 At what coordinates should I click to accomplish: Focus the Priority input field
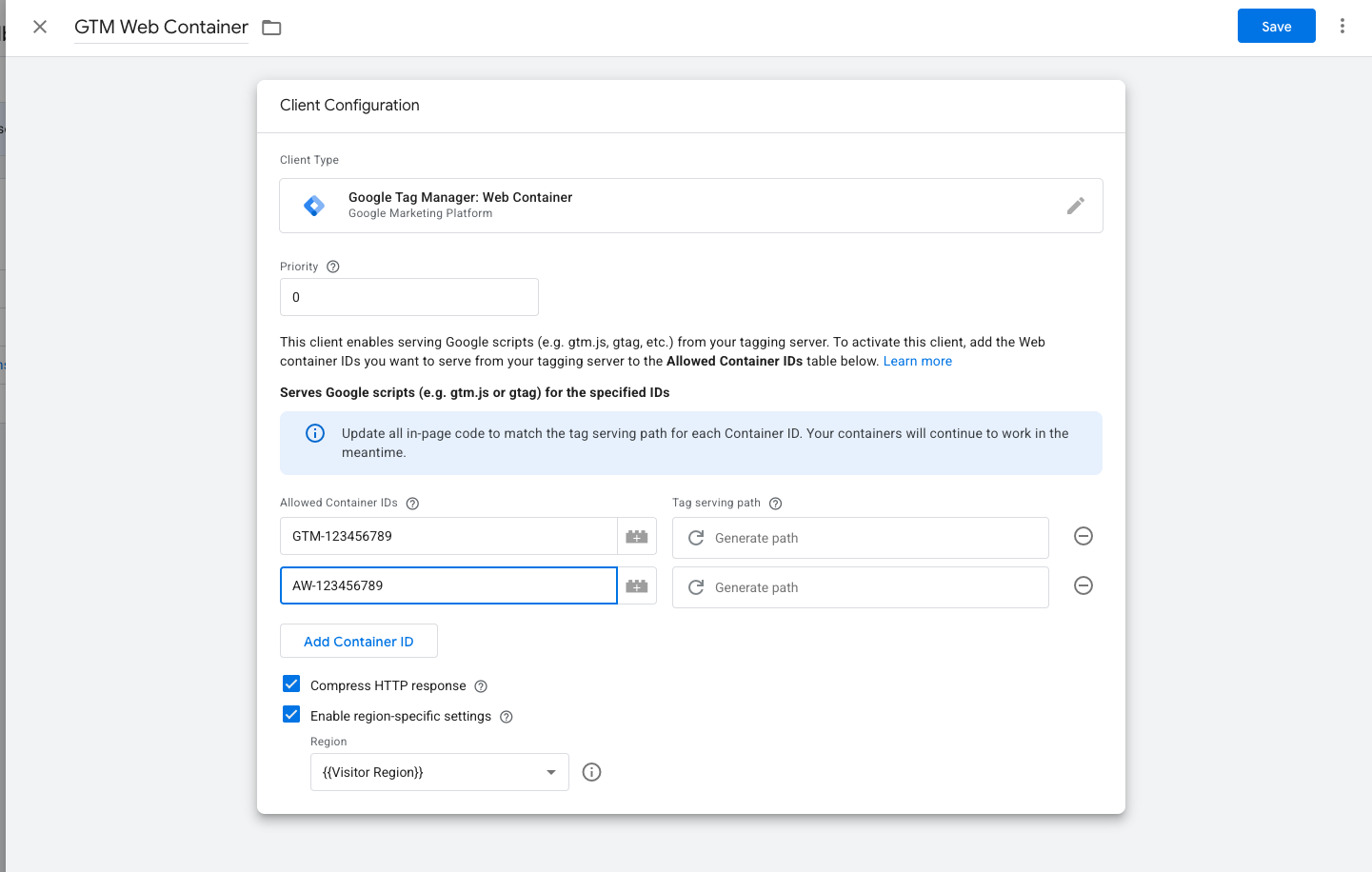coord(409,297)
